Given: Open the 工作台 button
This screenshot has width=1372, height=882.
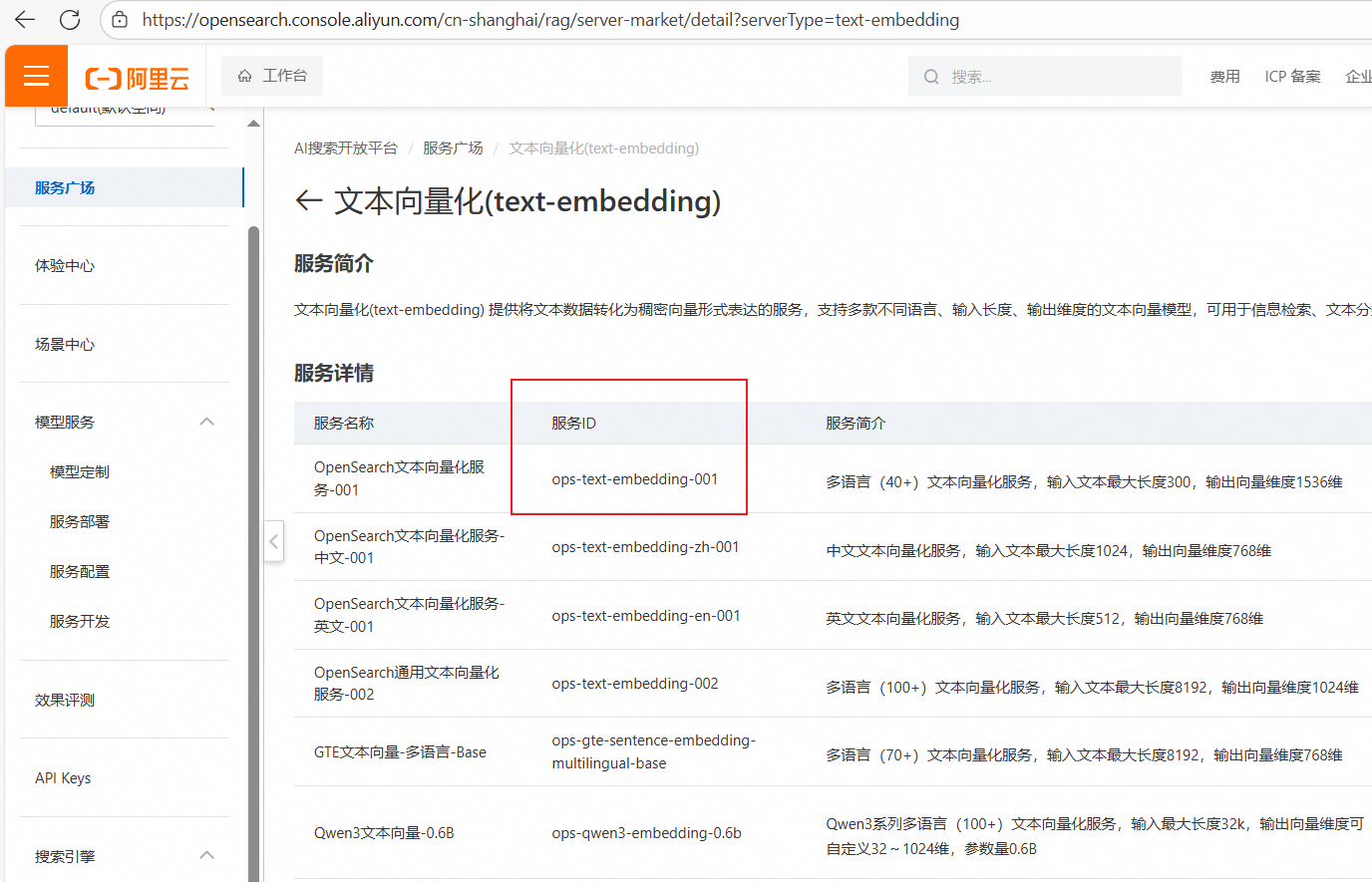Looking at the screenshot, I should pos(272,76).
